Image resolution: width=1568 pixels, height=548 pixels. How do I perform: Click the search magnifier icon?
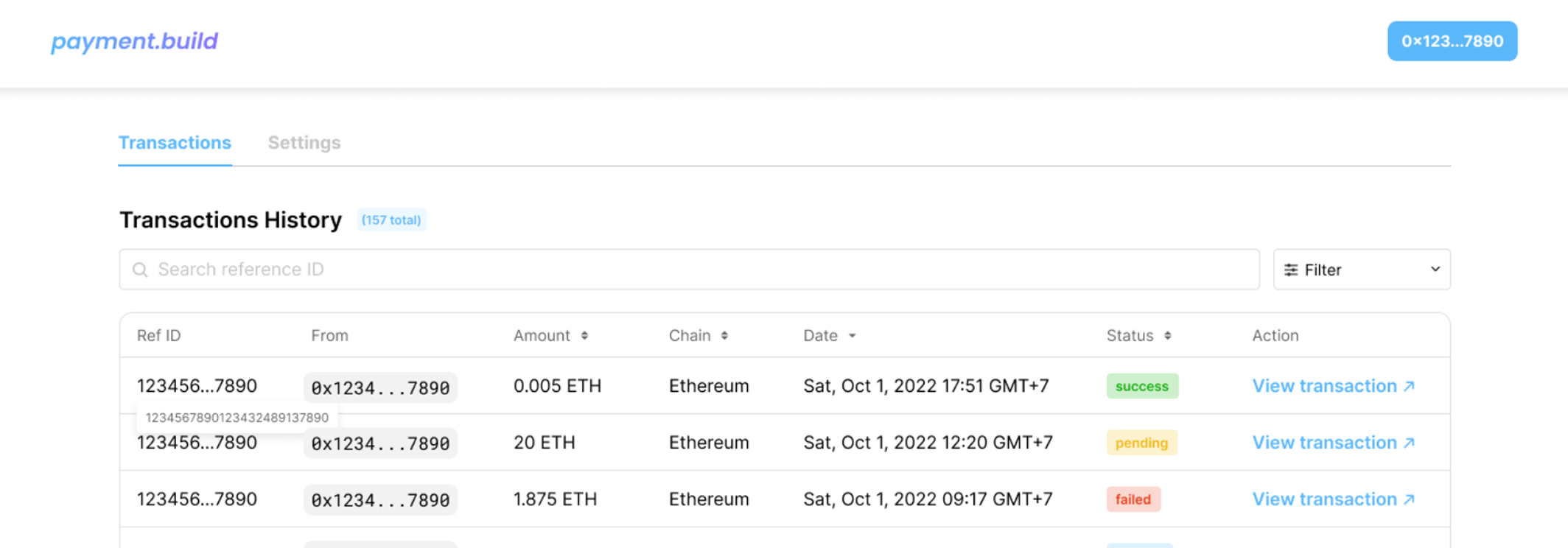point(140,270)
